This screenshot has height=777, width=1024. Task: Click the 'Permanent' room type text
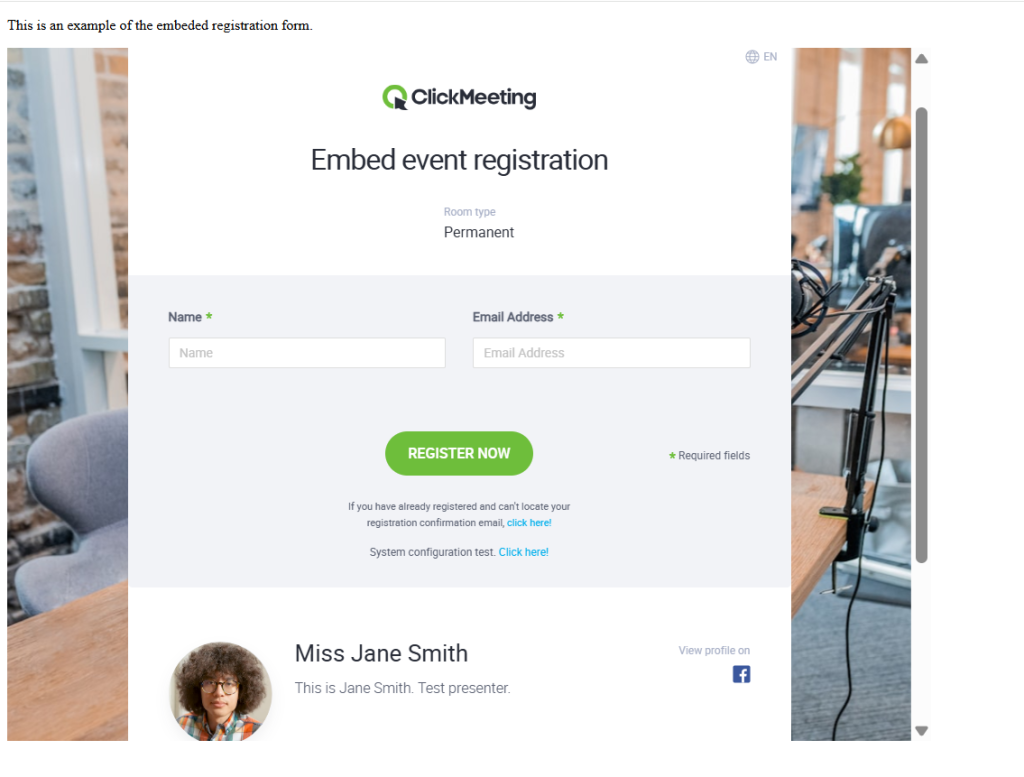coord(479,232)
